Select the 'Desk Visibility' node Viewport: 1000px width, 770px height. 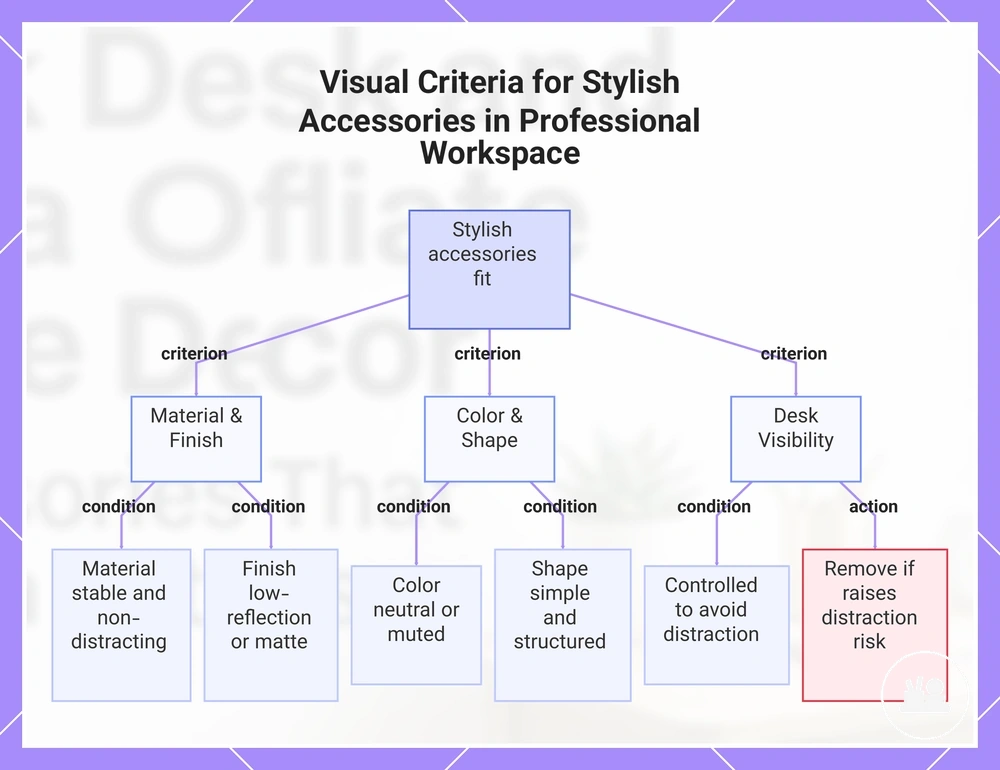pyautogui.click(x=795, y=439)
